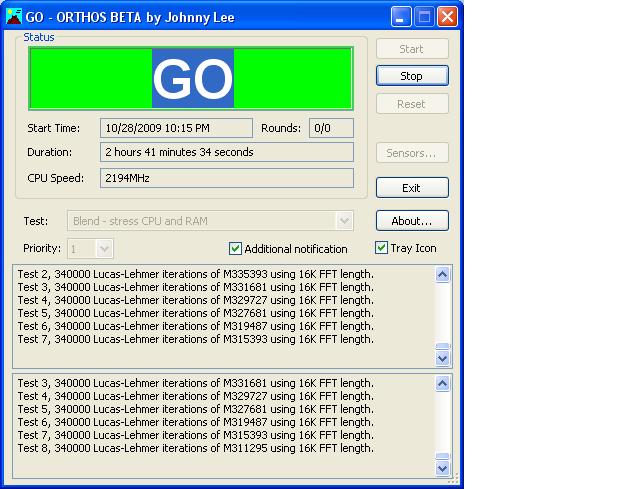Click scrollbar thumb in first log pane
Screen dimensions: 640x489
(442, 346)
